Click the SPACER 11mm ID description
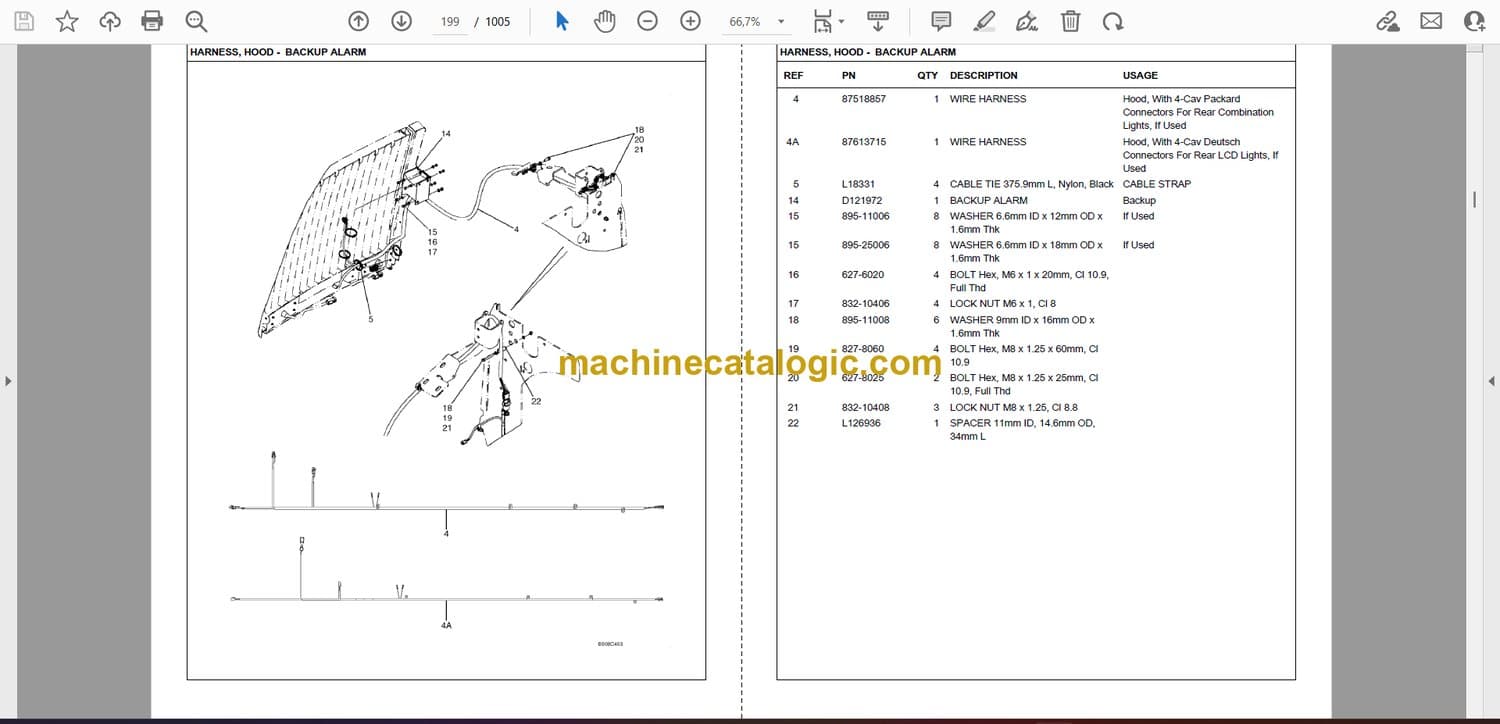The width and height of the screenshot is (1500, 724). point(1022,430)
